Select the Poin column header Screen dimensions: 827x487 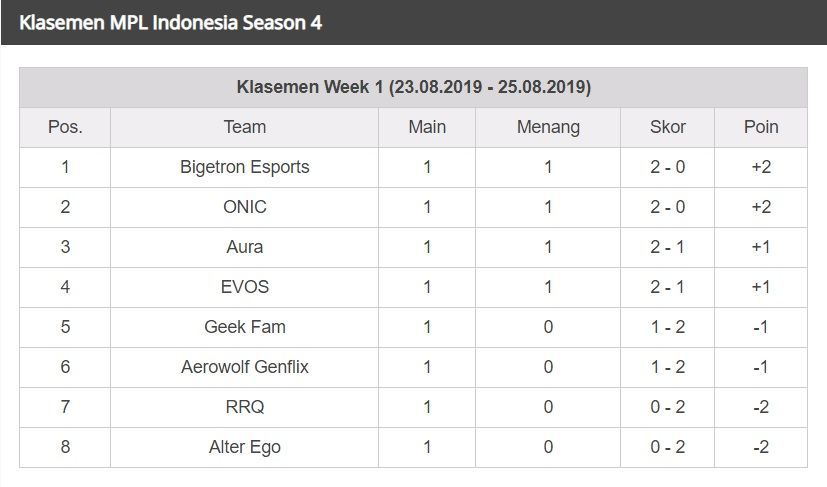pyautogui.click(x=761, y=127)
